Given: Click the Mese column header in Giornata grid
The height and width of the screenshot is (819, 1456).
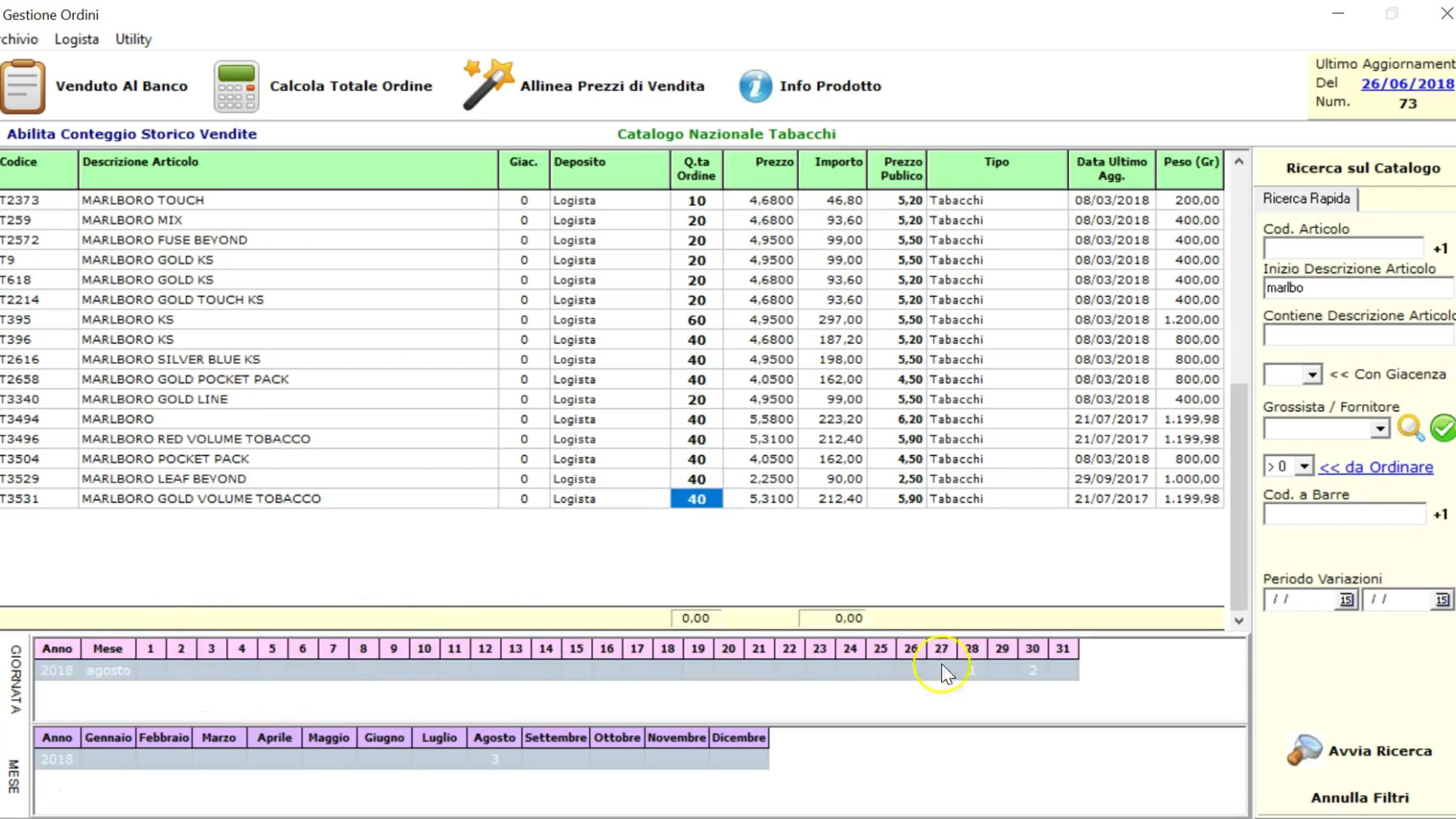Looking at the screenshot, I should coord(107,649).
